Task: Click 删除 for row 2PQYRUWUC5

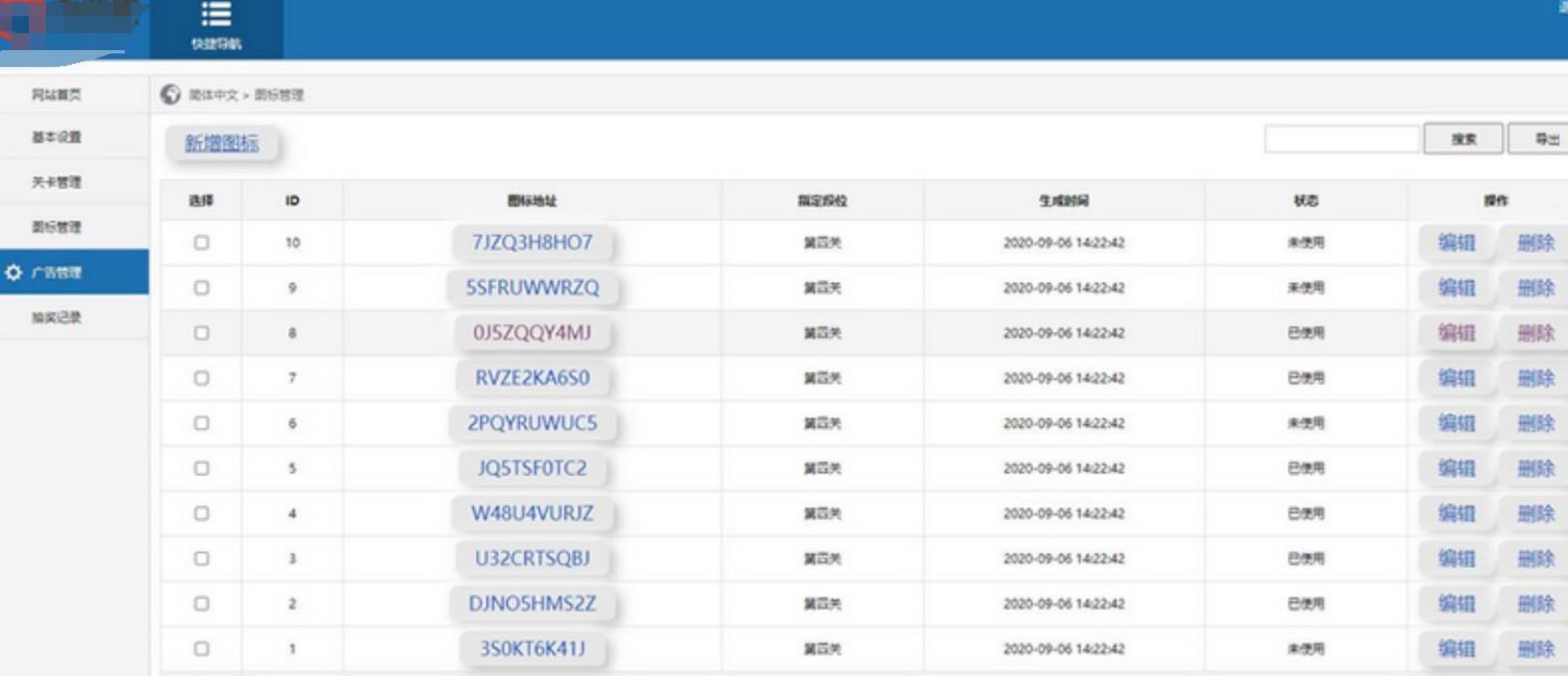Action: coord(1536,424)
